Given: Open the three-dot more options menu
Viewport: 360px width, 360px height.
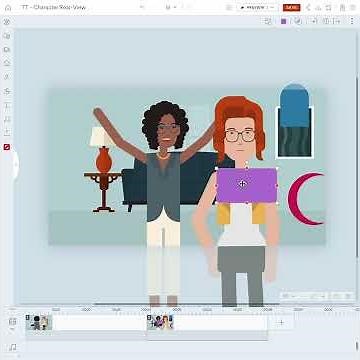Looking at the screenshot, I should [352, 21].
